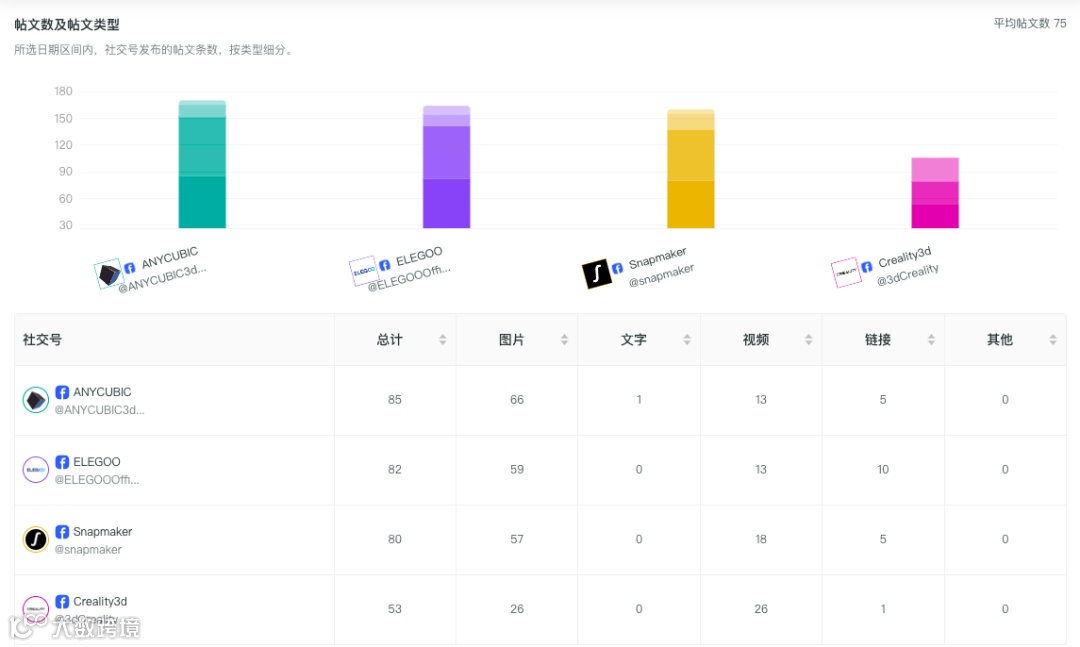Click Snapmaker video count 18

pos(761,539)
